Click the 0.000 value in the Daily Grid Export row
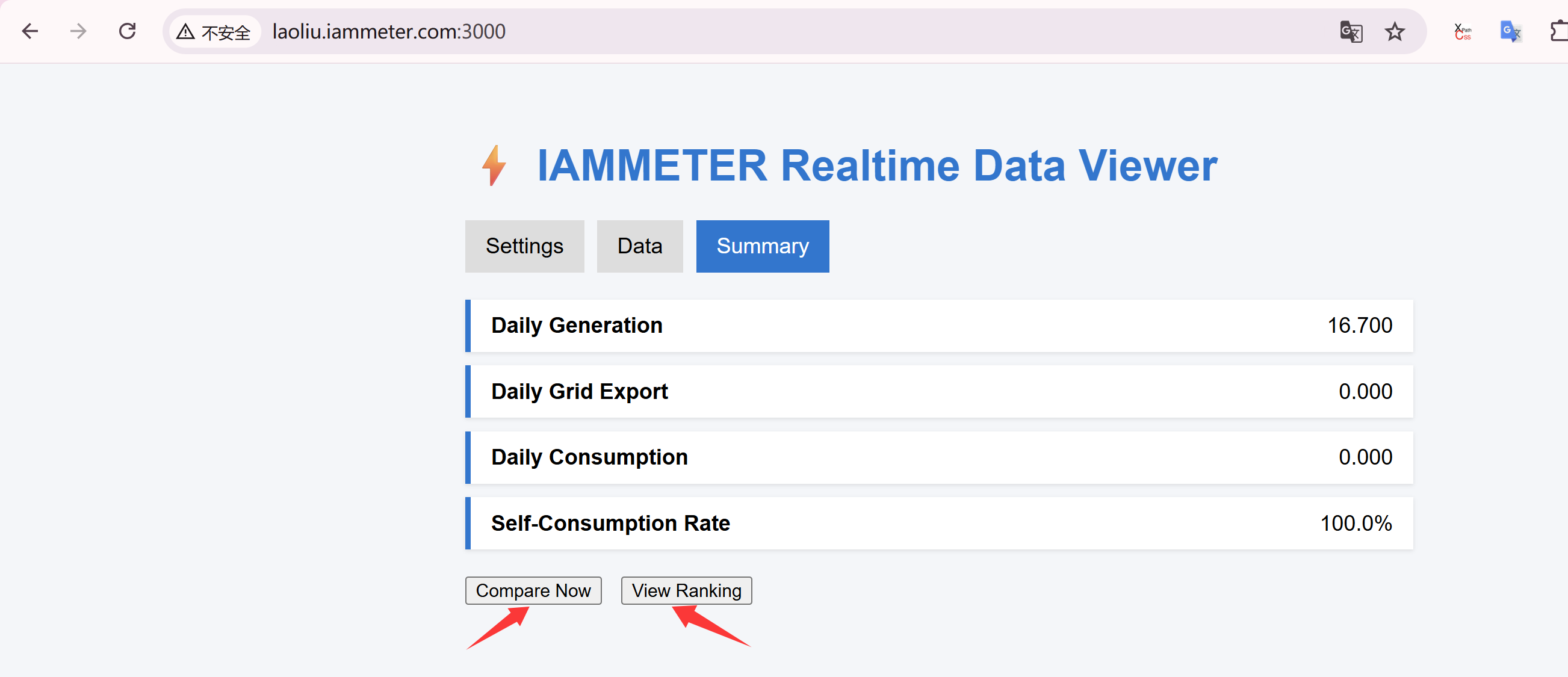This screenshot has width=1568, height=677. [1365, 391]
